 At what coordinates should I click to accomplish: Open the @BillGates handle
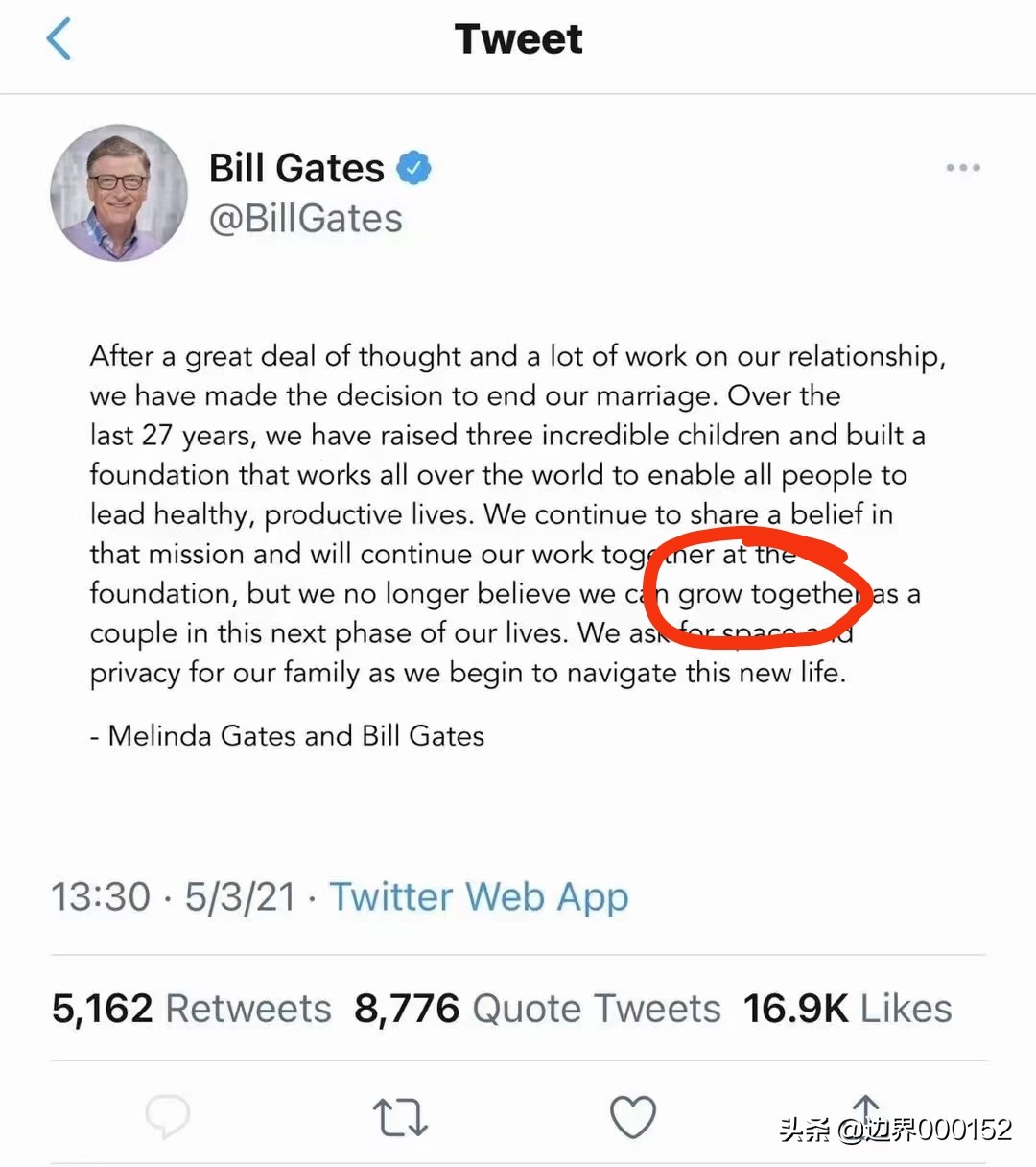(306, 219)
